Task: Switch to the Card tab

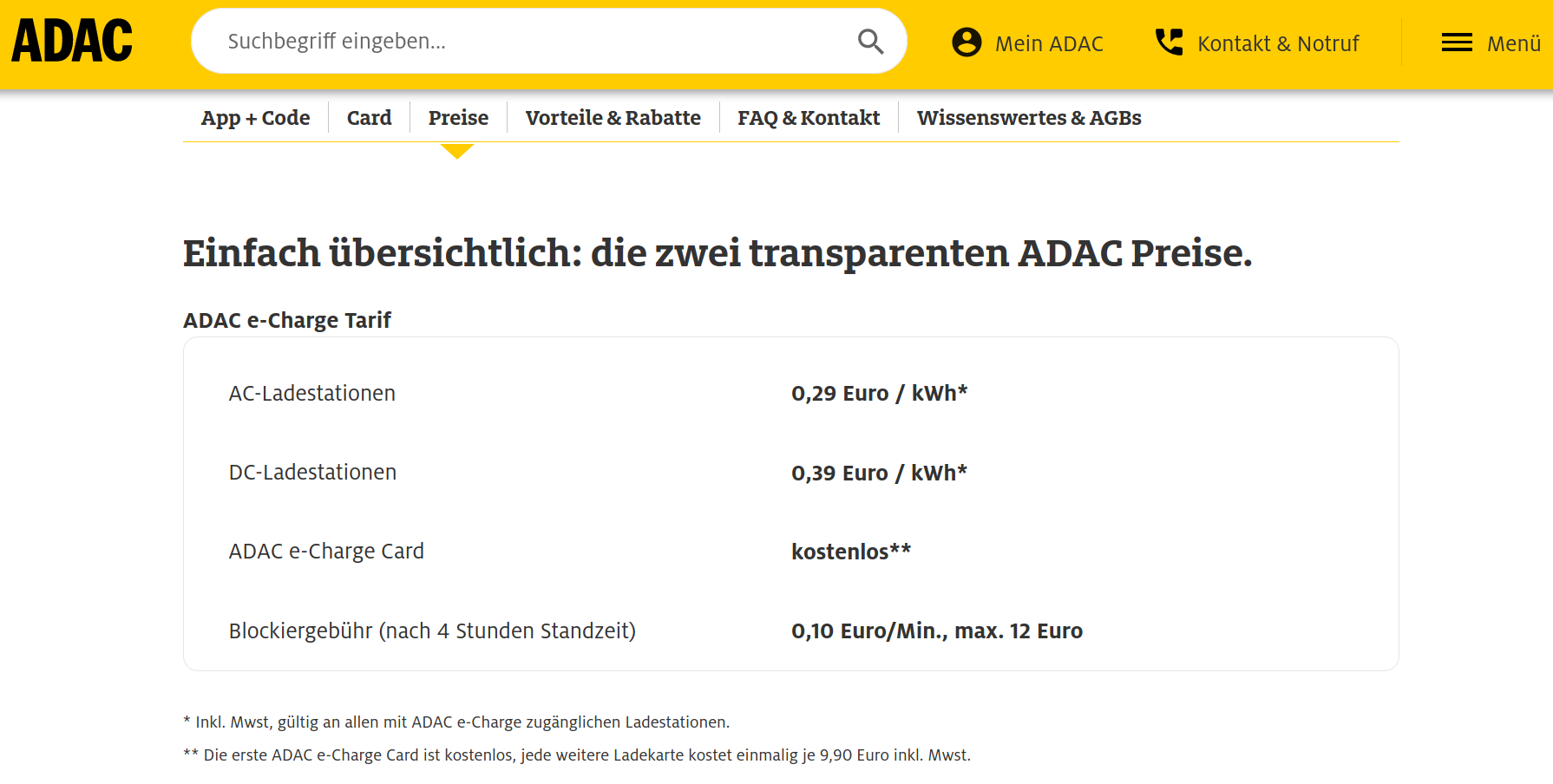Action: [x=369, y=118]
